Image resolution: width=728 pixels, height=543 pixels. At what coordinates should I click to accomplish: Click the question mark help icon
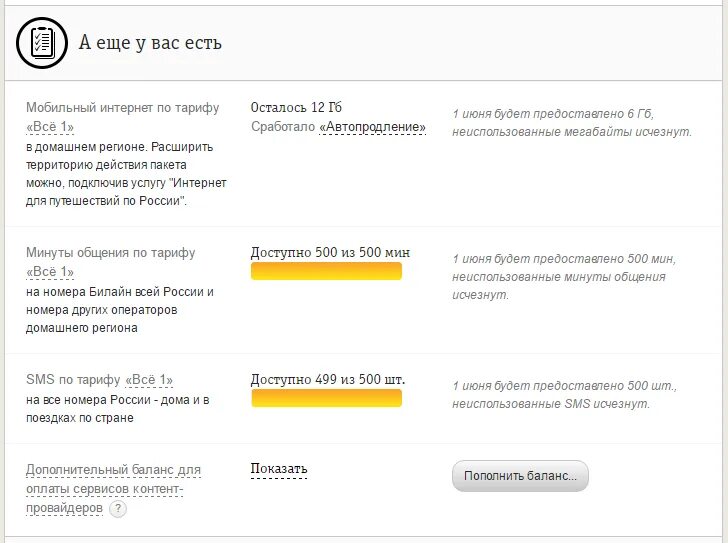point(118,508)
